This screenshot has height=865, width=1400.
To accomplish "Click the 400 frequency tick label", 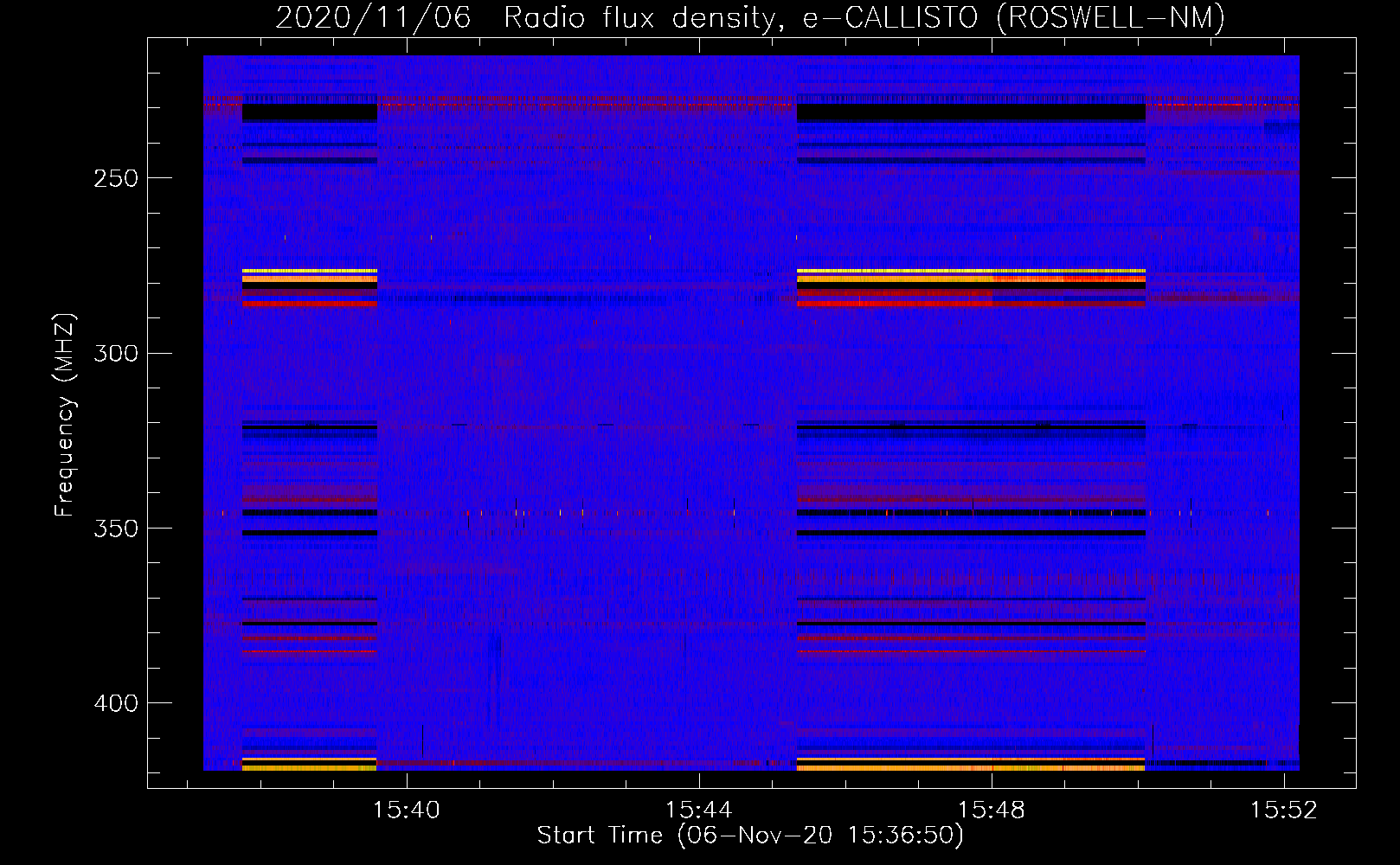I will [x=116, y=703].
